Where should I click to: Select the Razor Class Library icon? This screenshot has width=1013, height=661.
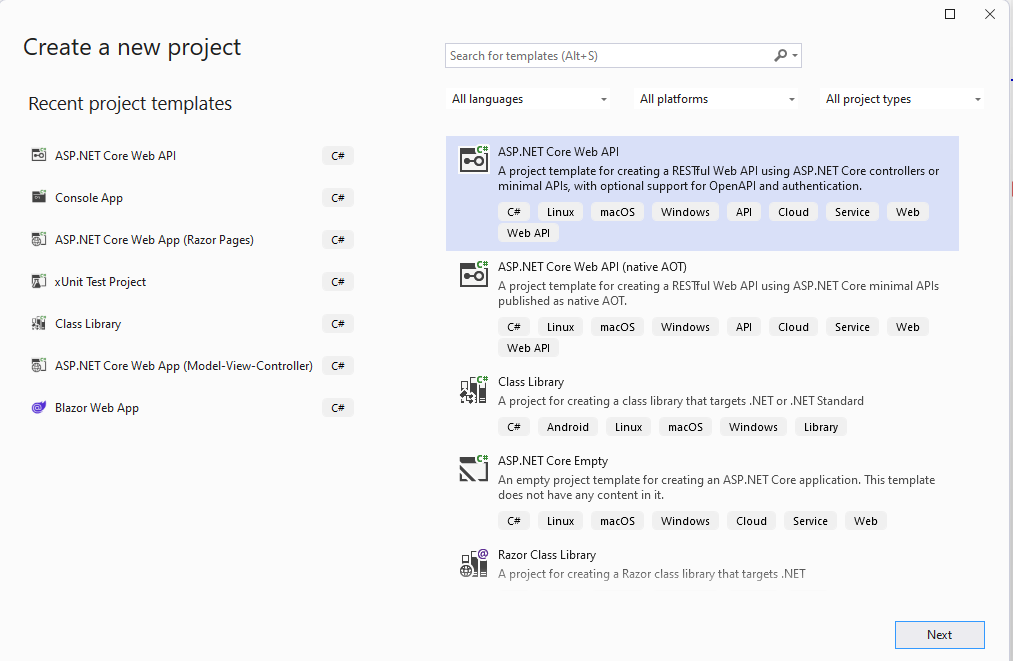(473, 563)
